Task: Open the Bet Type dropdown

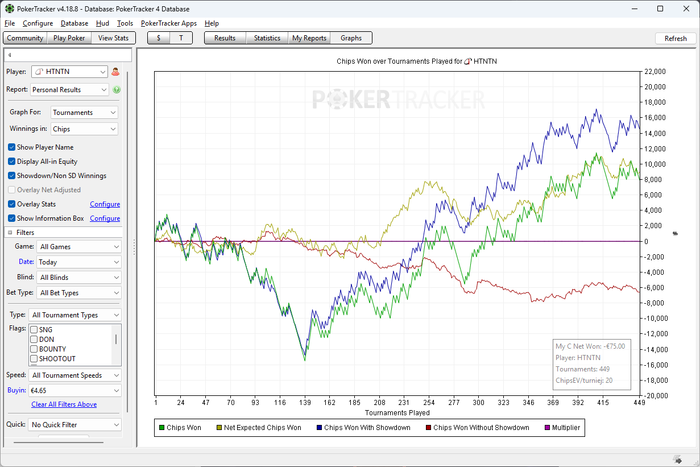Action: 79,293
